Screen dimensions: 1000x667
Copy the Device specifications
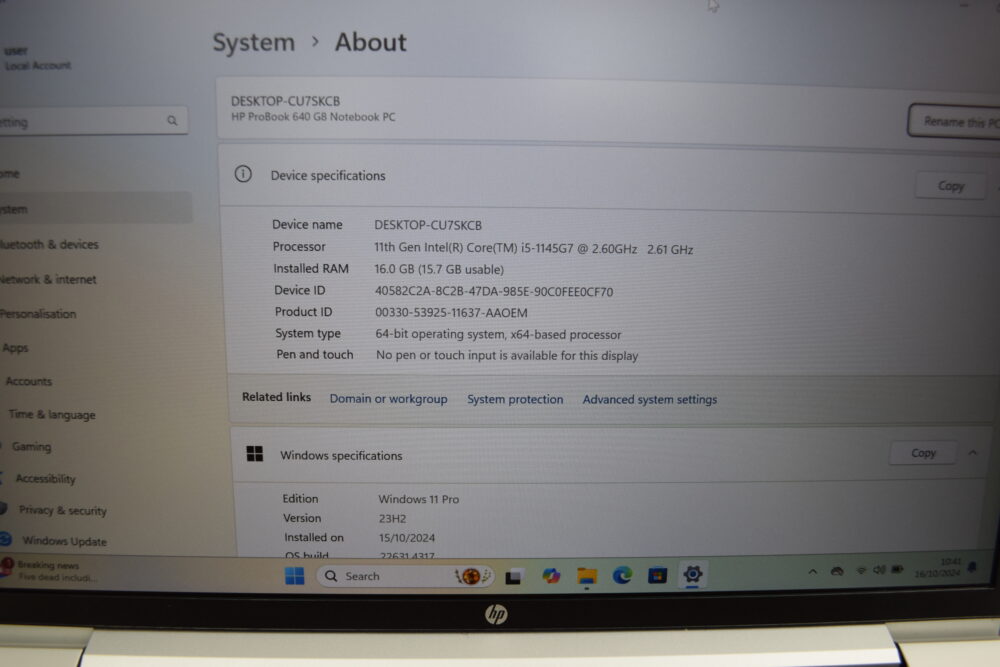click(950, 186)
